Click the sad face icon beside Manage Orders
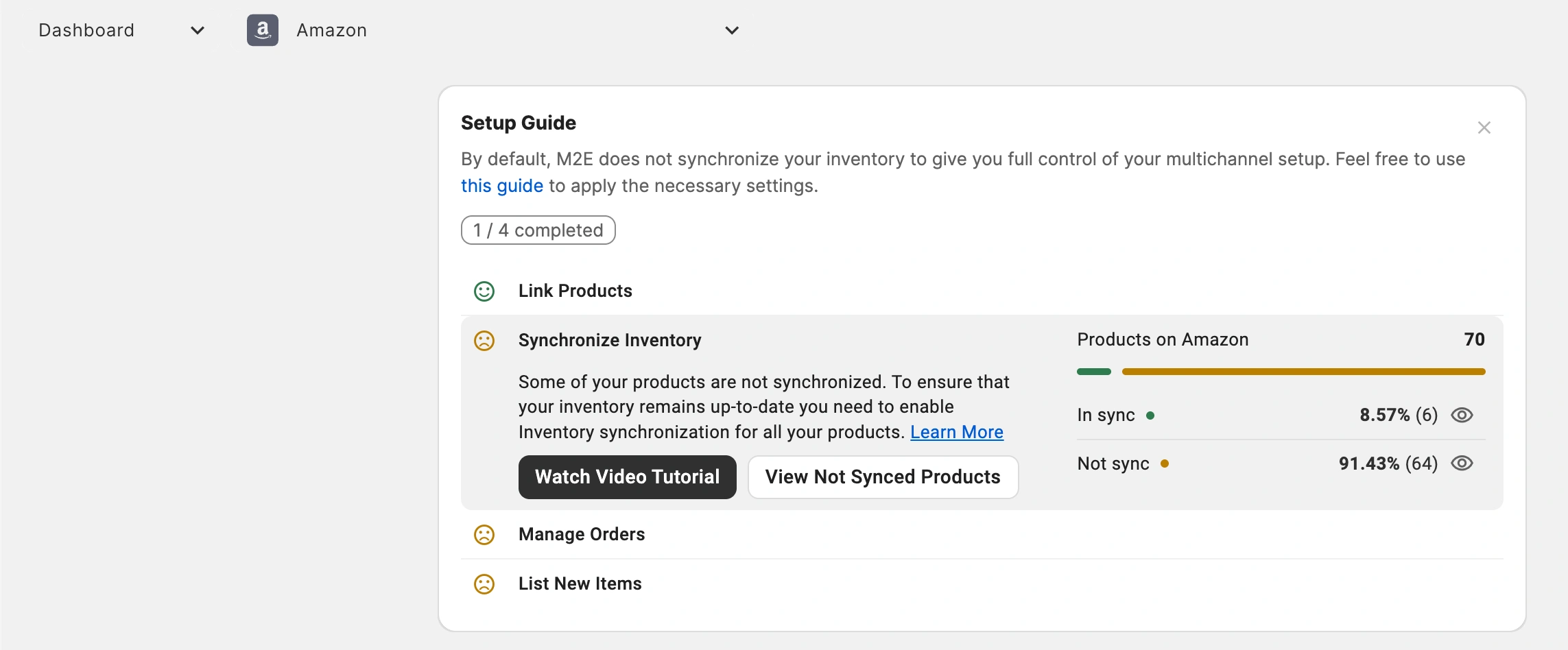Screen dimensions: 1568x650 pyautogui.click(x=484, y=535)
